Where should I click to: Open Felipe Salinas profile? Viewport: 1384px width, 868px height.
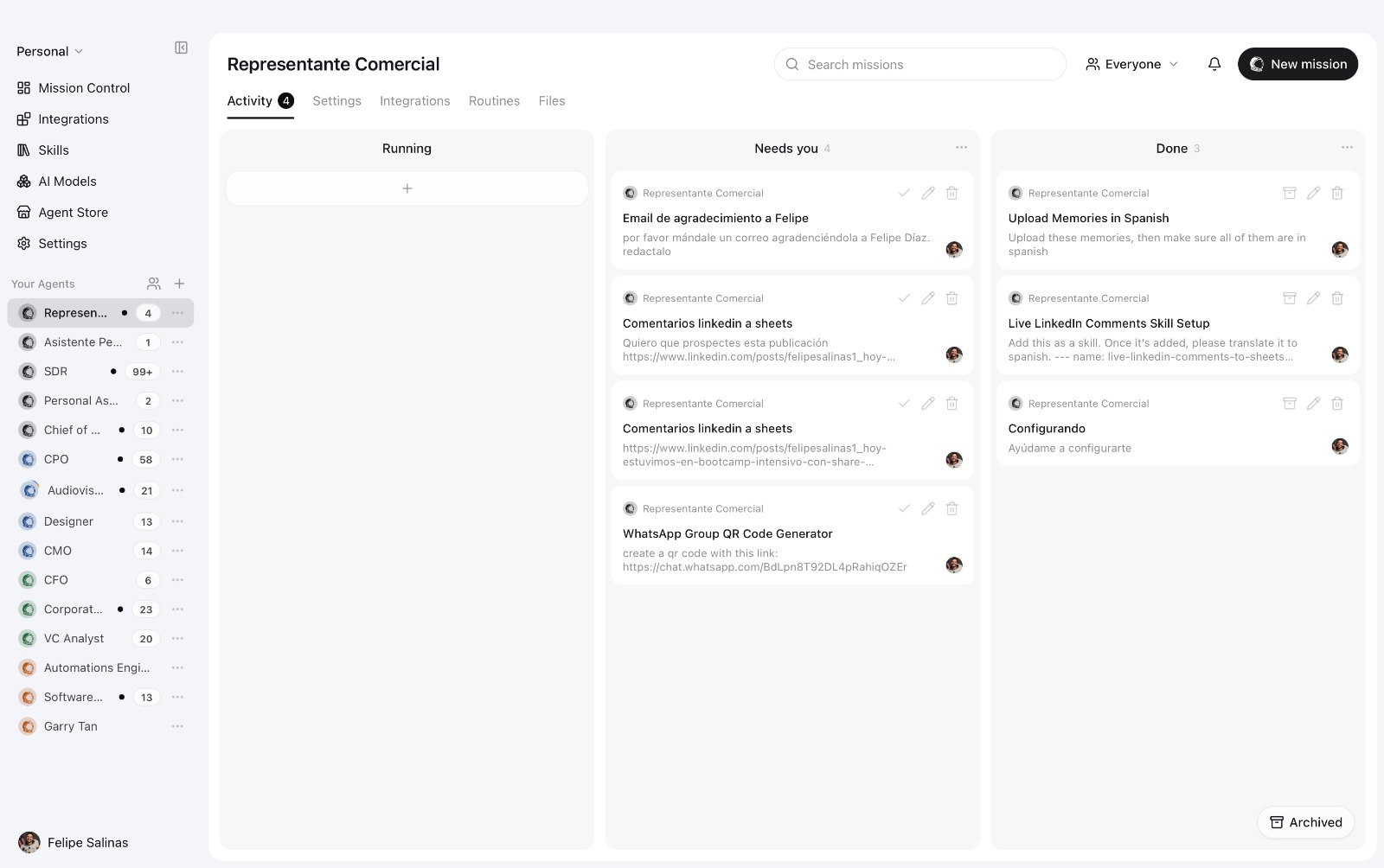pyautogui.click(x=74, y=842)
